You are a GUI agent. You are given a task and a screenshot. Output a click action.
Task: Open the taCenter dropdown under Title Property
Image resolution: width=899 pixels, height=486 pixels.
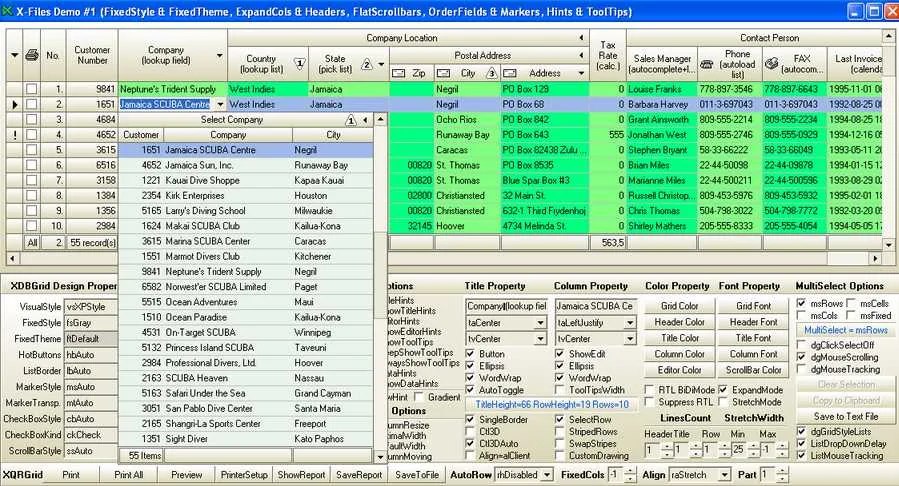540,323
